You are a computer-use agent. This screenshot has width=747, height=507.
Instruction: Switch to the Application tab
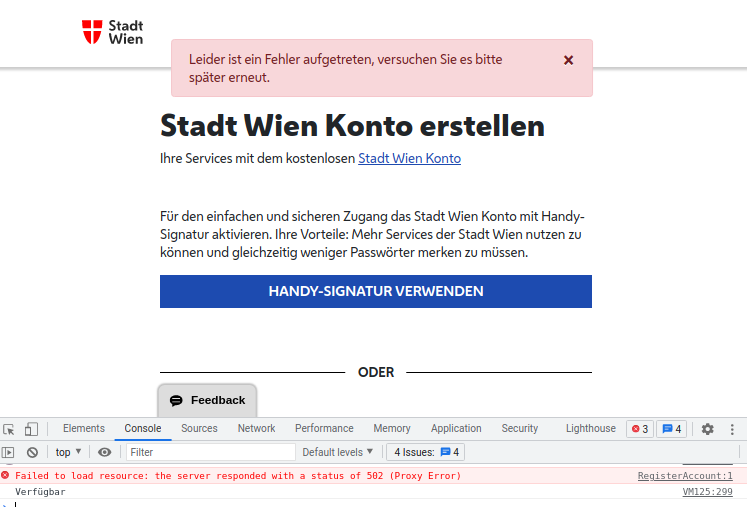pyautogui.click(x=456, y=428)
